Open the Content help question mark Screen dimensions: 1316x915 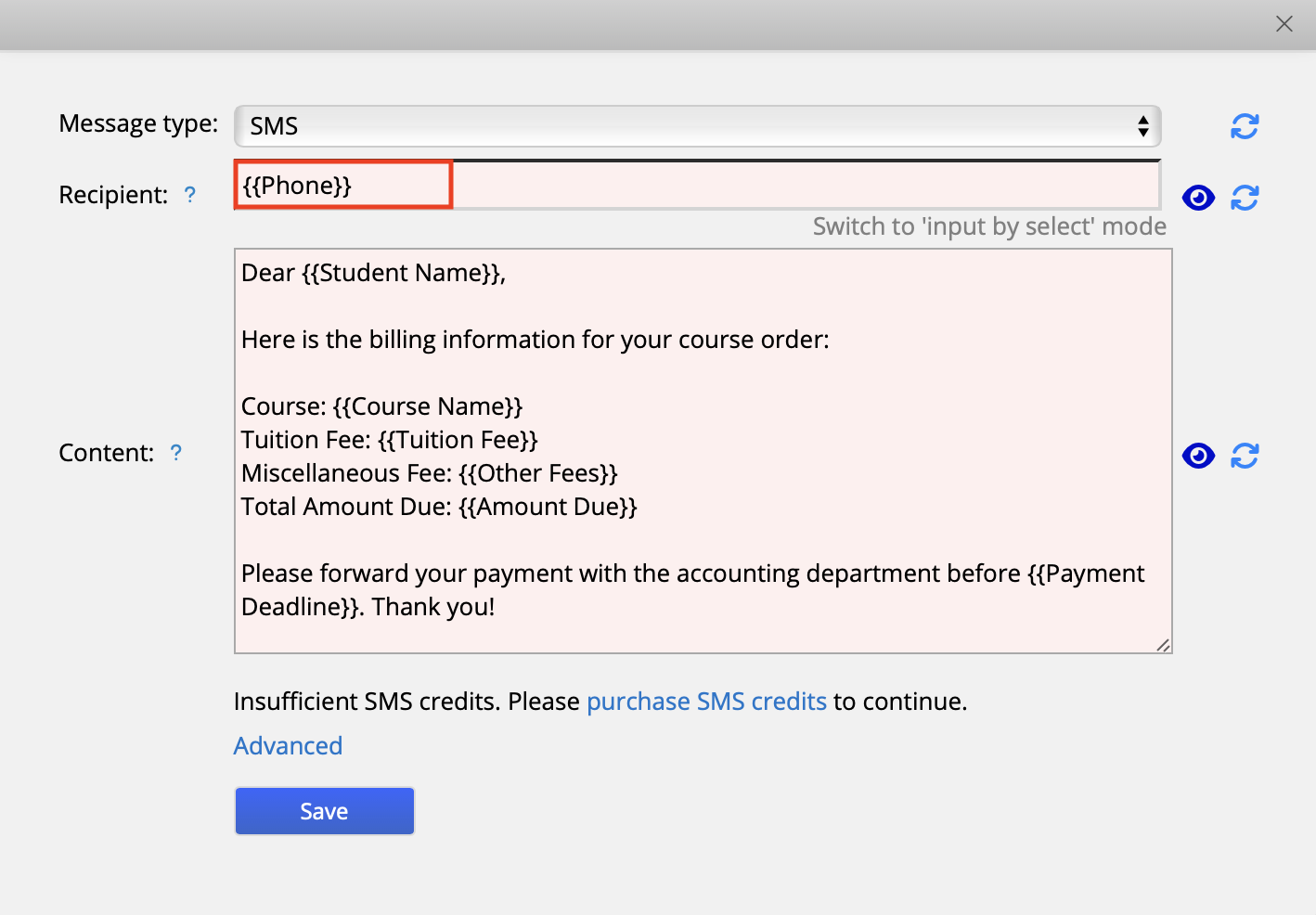[x=176, y=453]
